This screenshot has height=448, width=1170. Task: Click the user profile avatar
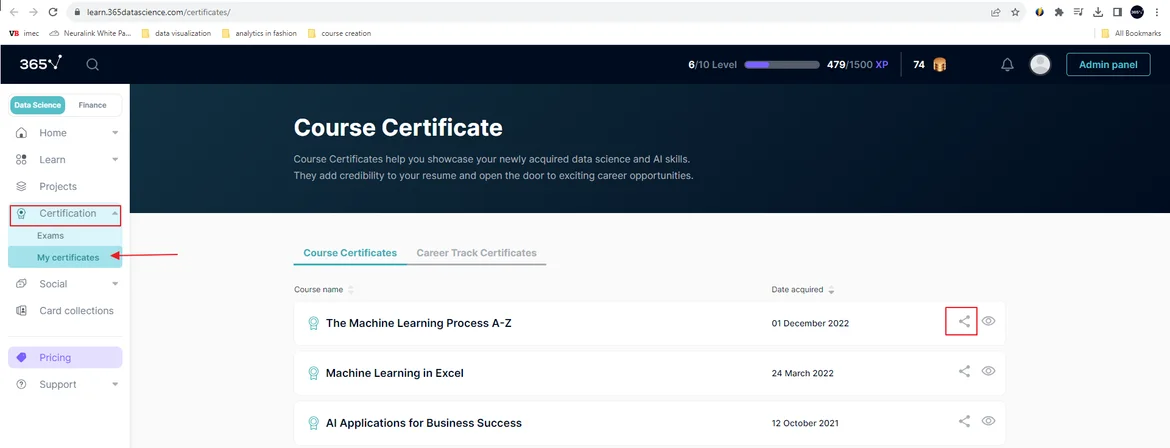1040,64
